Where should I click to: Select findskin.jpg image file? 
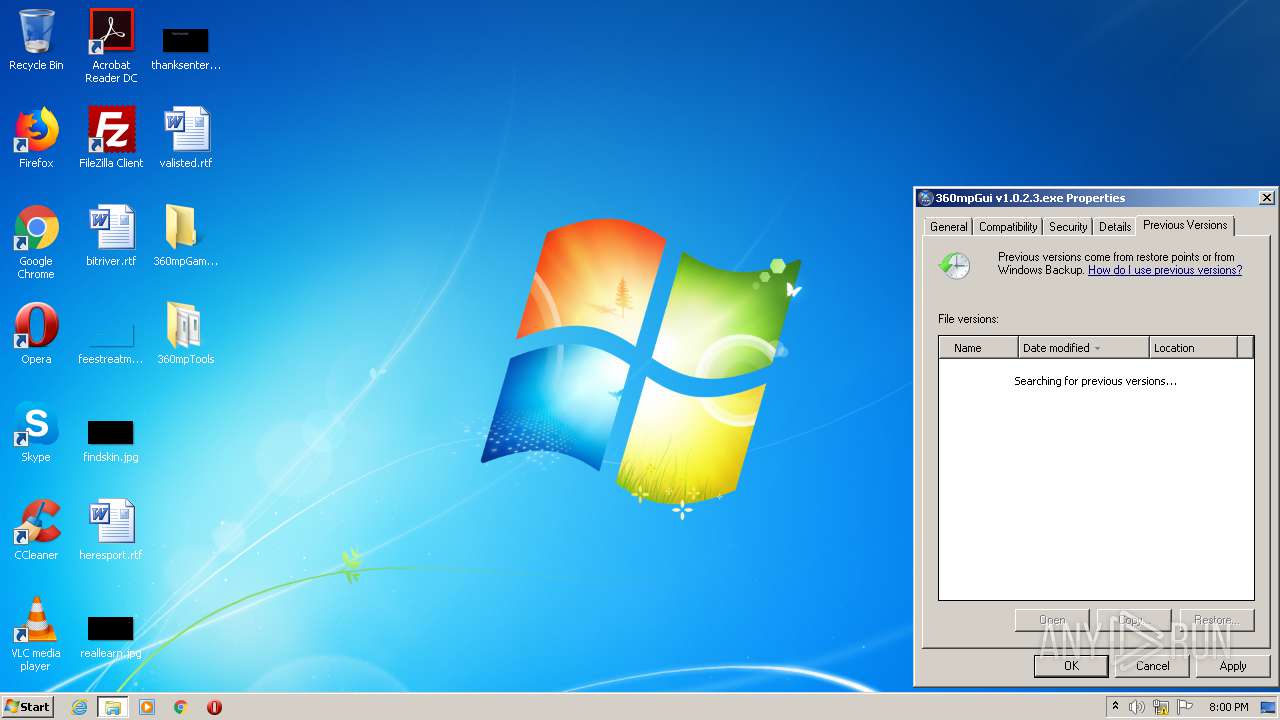tap(111, 440)
